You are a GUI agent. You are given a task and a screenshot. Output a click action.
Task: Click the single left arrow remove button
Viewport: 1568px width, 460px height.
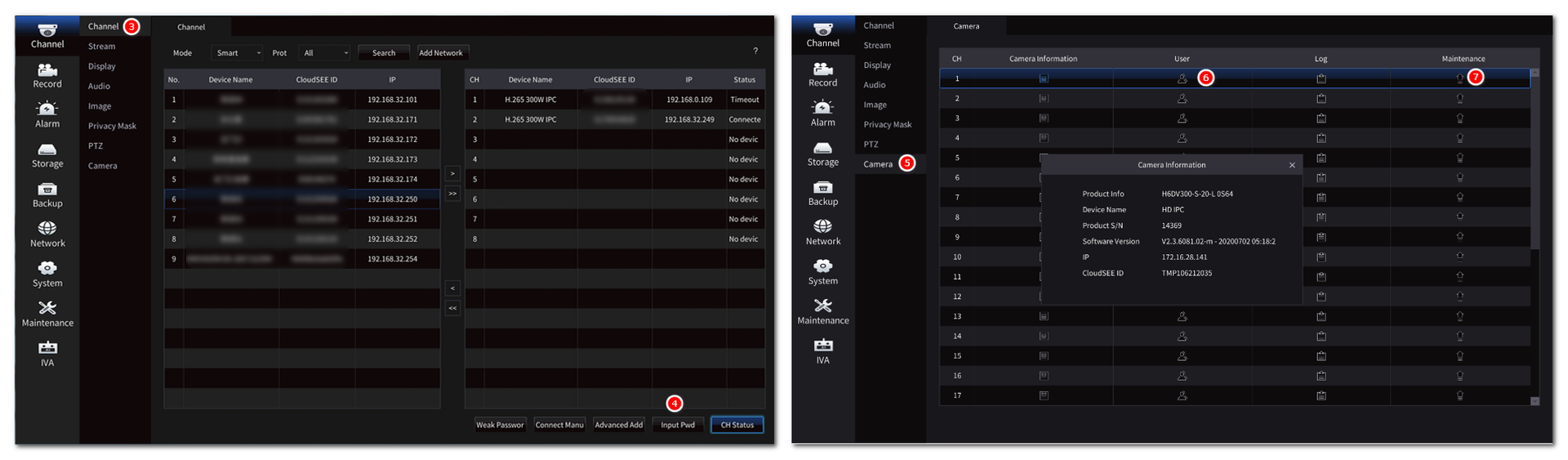click(x=452, y=288)
